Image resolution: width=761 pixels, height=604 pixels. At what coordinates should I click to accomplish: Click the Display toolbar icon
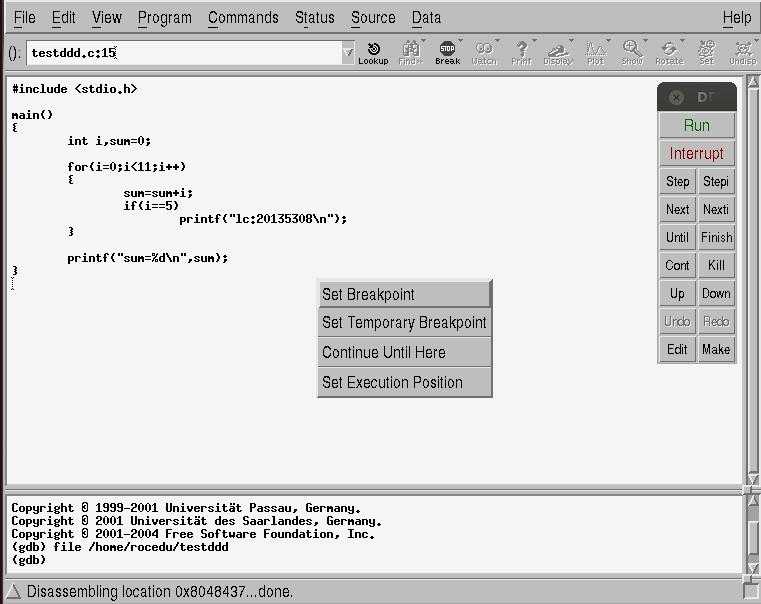(558, 53)
